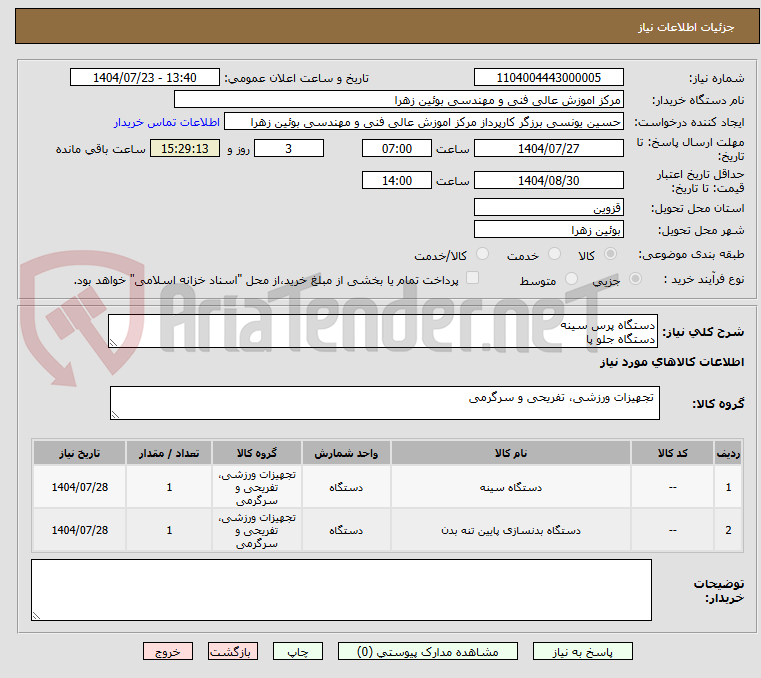Click the کد کالا column header
This screenshot has height=678, width=761.
point(672,453)
